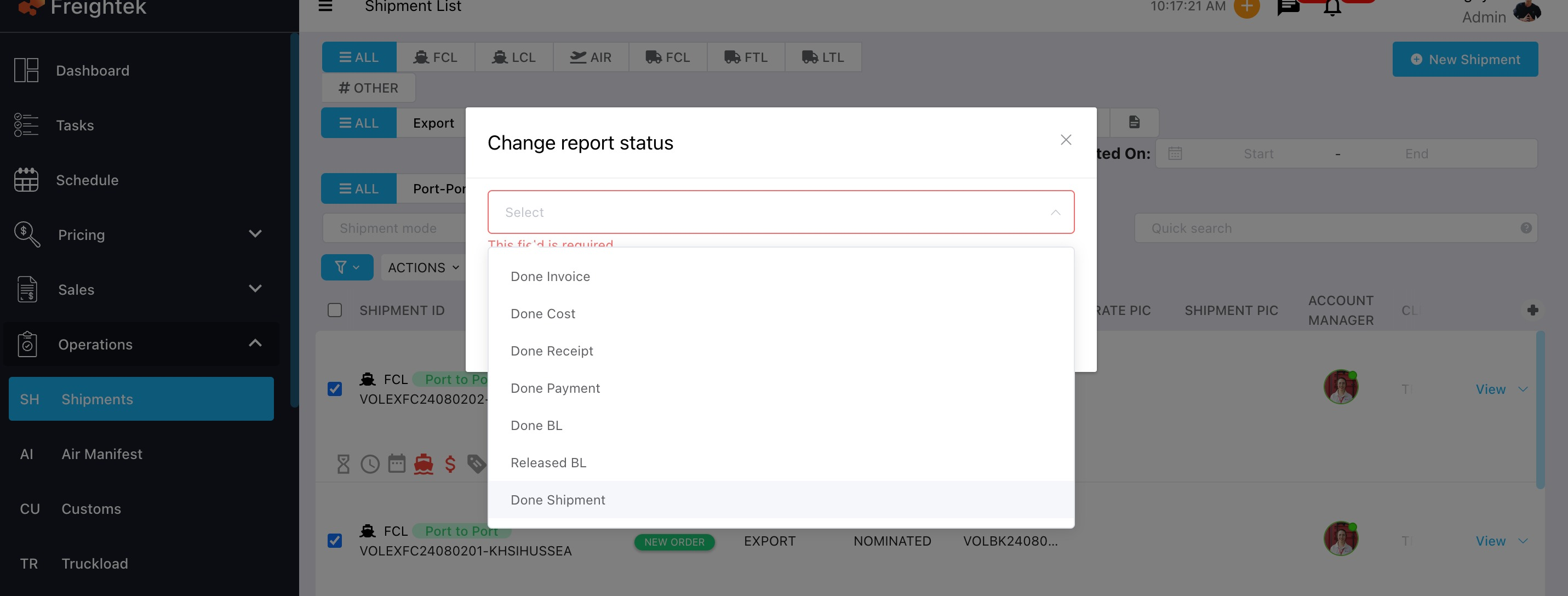Click the hourglass status icon
The image size is (1568, 596).
click(344, 464)
